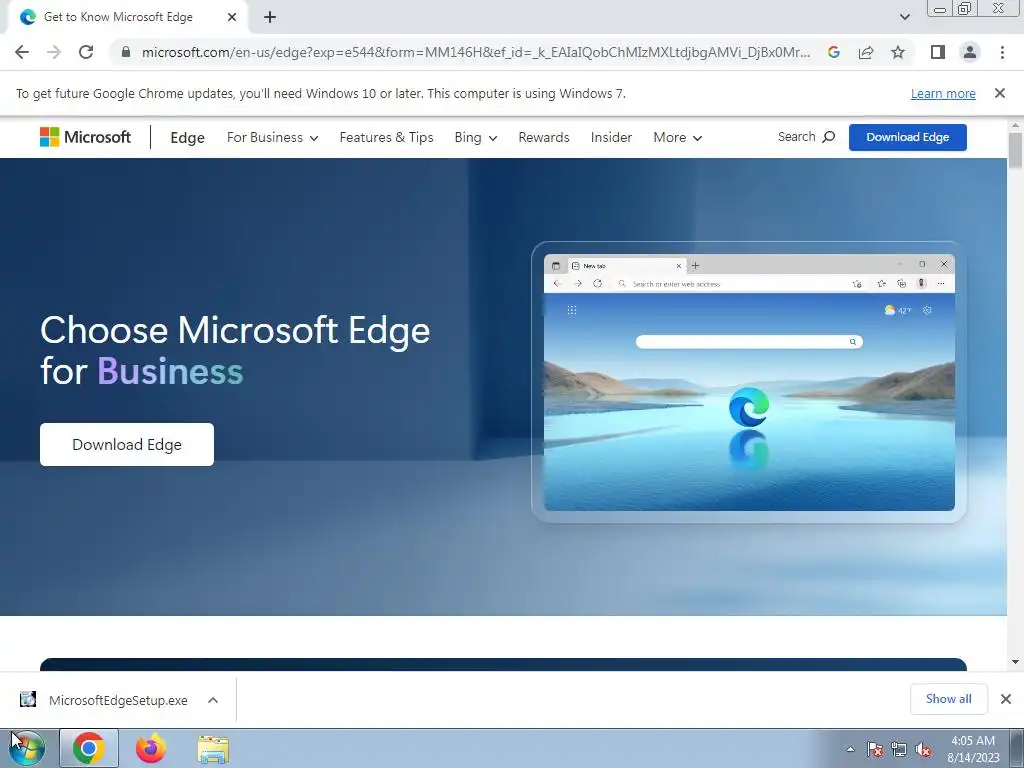This screenshot has height=768, width=1024.
Task: Open the Edge home link
Action: (187, 138)
